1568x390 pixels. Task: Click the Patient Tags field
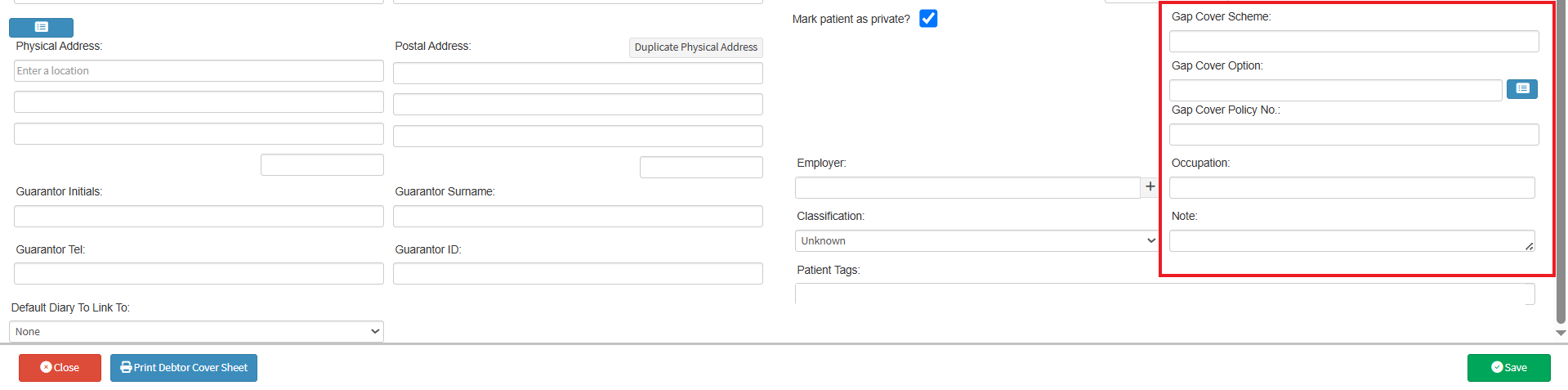(1164, 294)
